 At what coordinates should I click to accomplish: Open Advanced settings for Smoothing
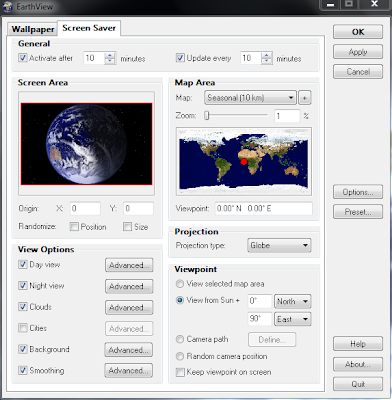pyautogui.click(x=129, y=371)
